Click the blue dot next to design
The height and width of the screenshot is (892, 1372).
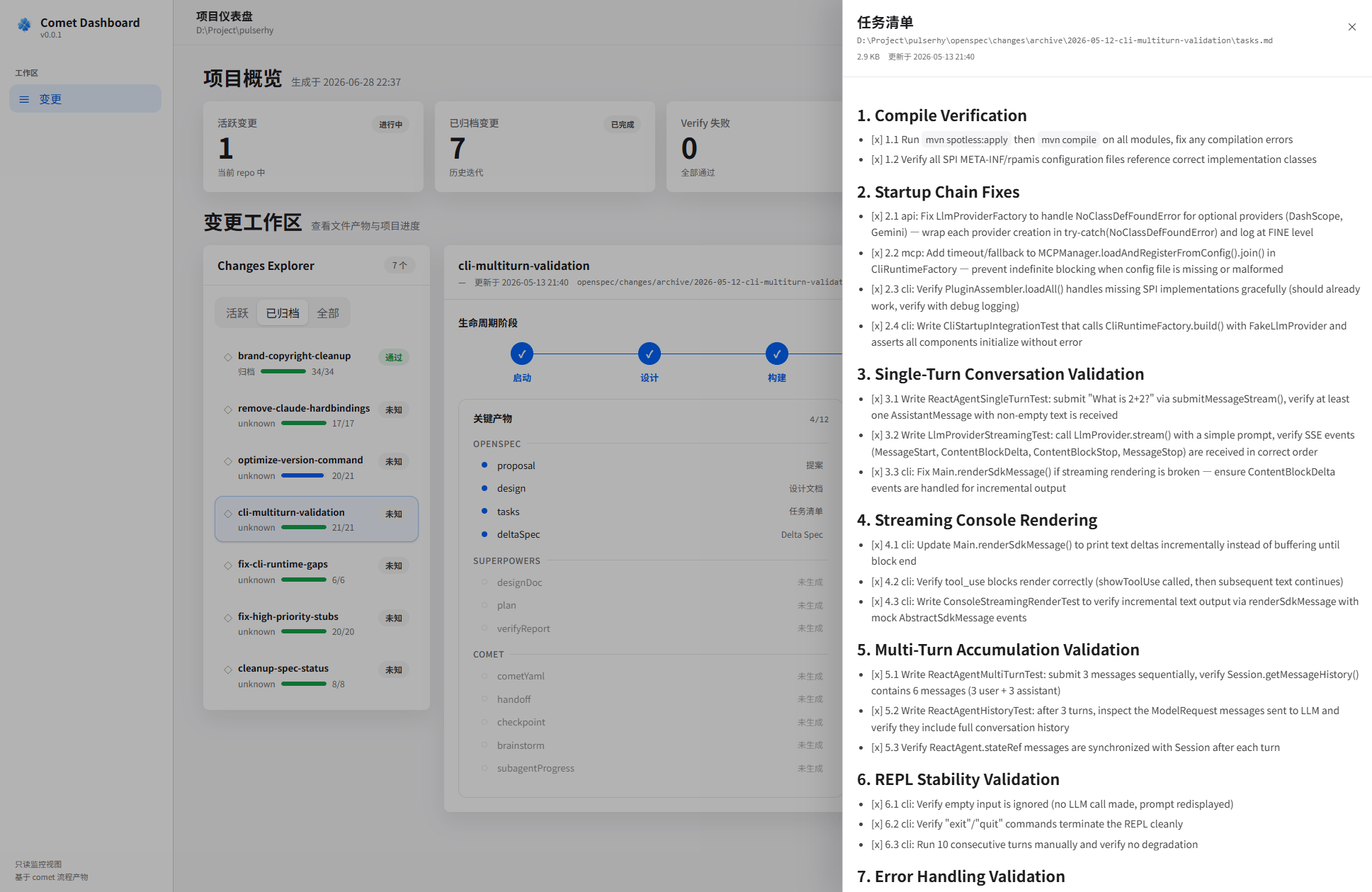(484, 488)
